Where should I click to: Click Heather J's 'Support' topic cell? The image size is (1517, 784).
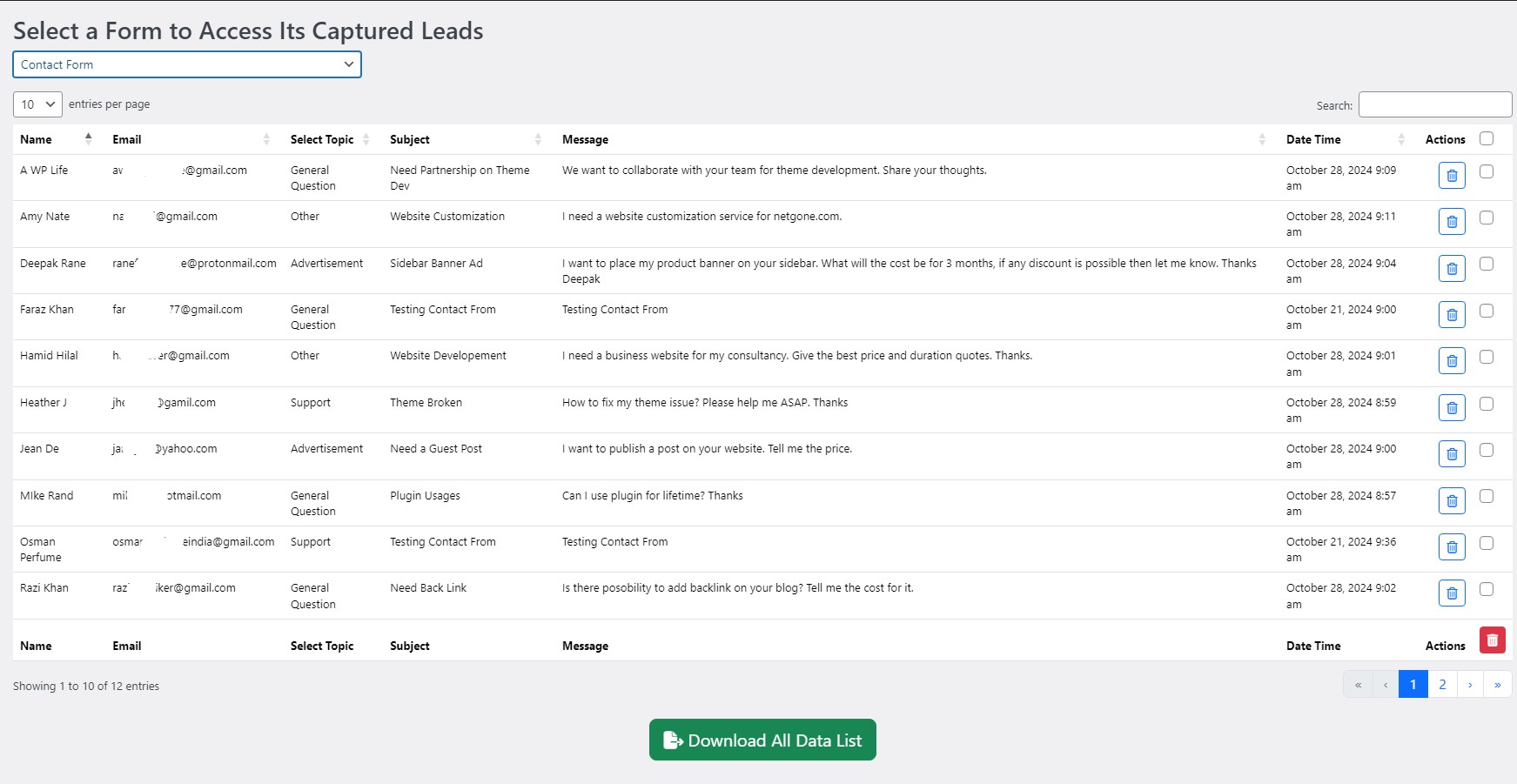click(x=311, y=402)
